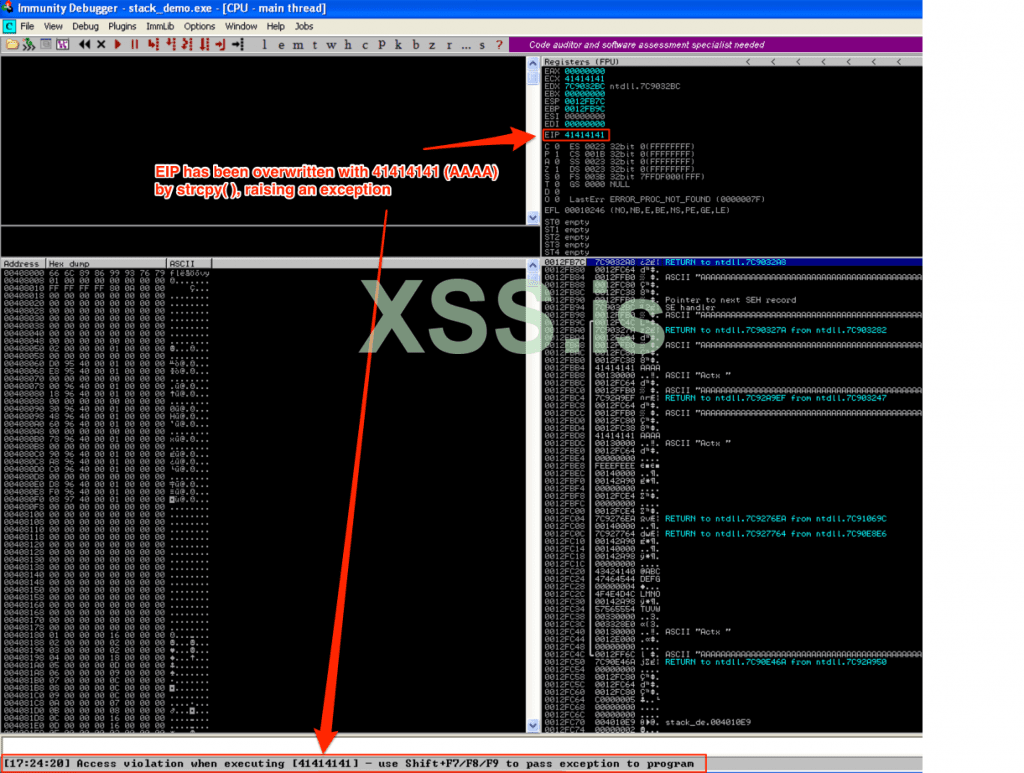Open the File menu
Image resolution: width=1024 pixels, height=773 pixels.
[x=27, y=26]
